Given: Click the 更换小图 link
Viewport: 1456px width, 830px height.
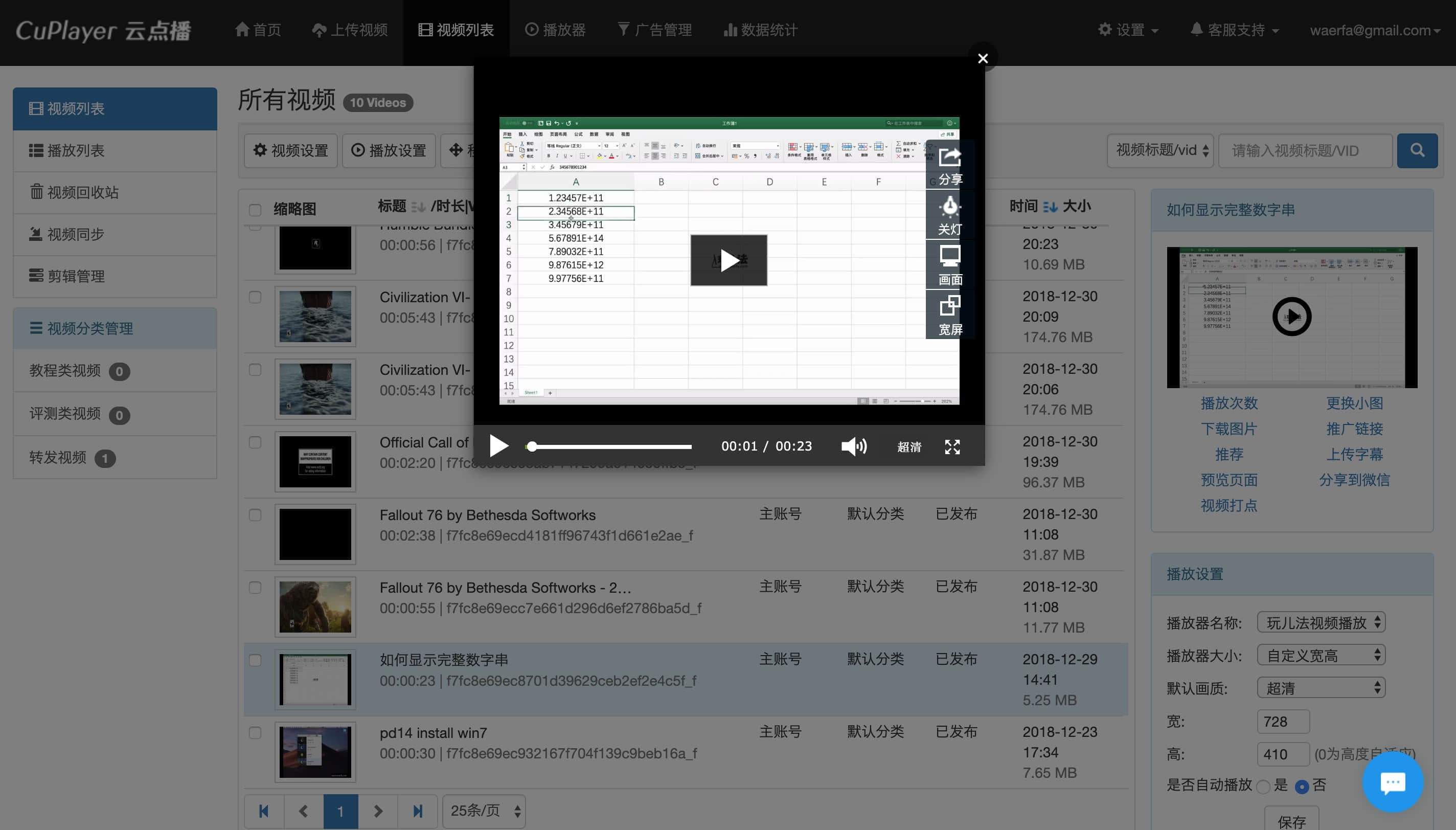Looking at the screenshot, I should (1355, 403).
